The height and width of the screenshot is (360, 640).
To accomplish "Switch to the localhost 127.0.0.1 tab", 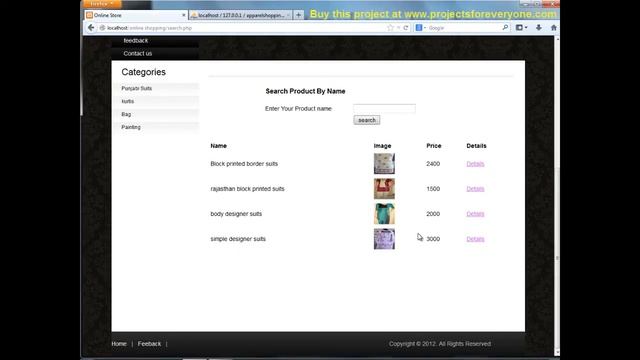I will [x=241, y=15].
